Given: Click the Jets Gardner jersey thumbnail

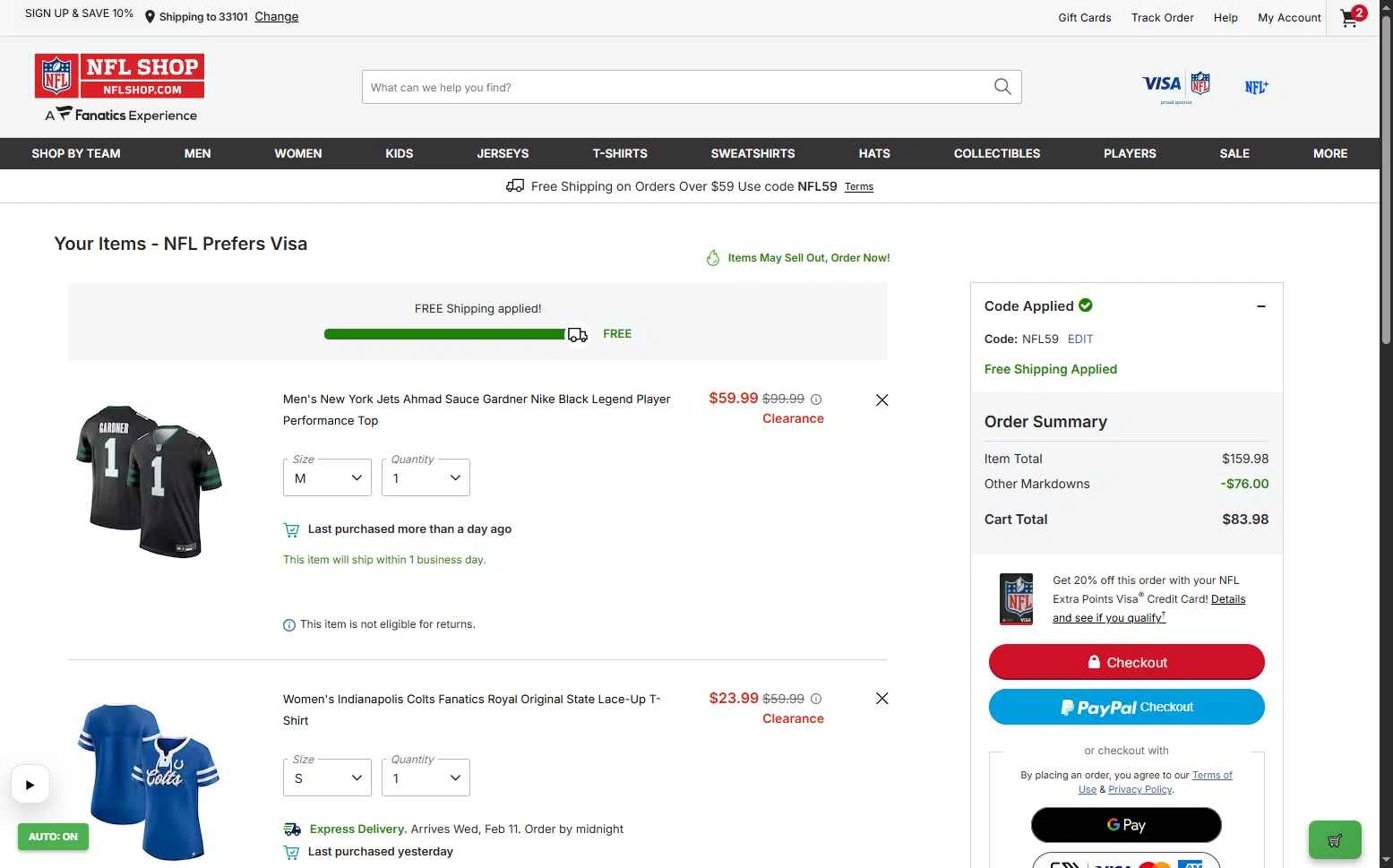Looking at the screenshot, I should pos(149,481).
